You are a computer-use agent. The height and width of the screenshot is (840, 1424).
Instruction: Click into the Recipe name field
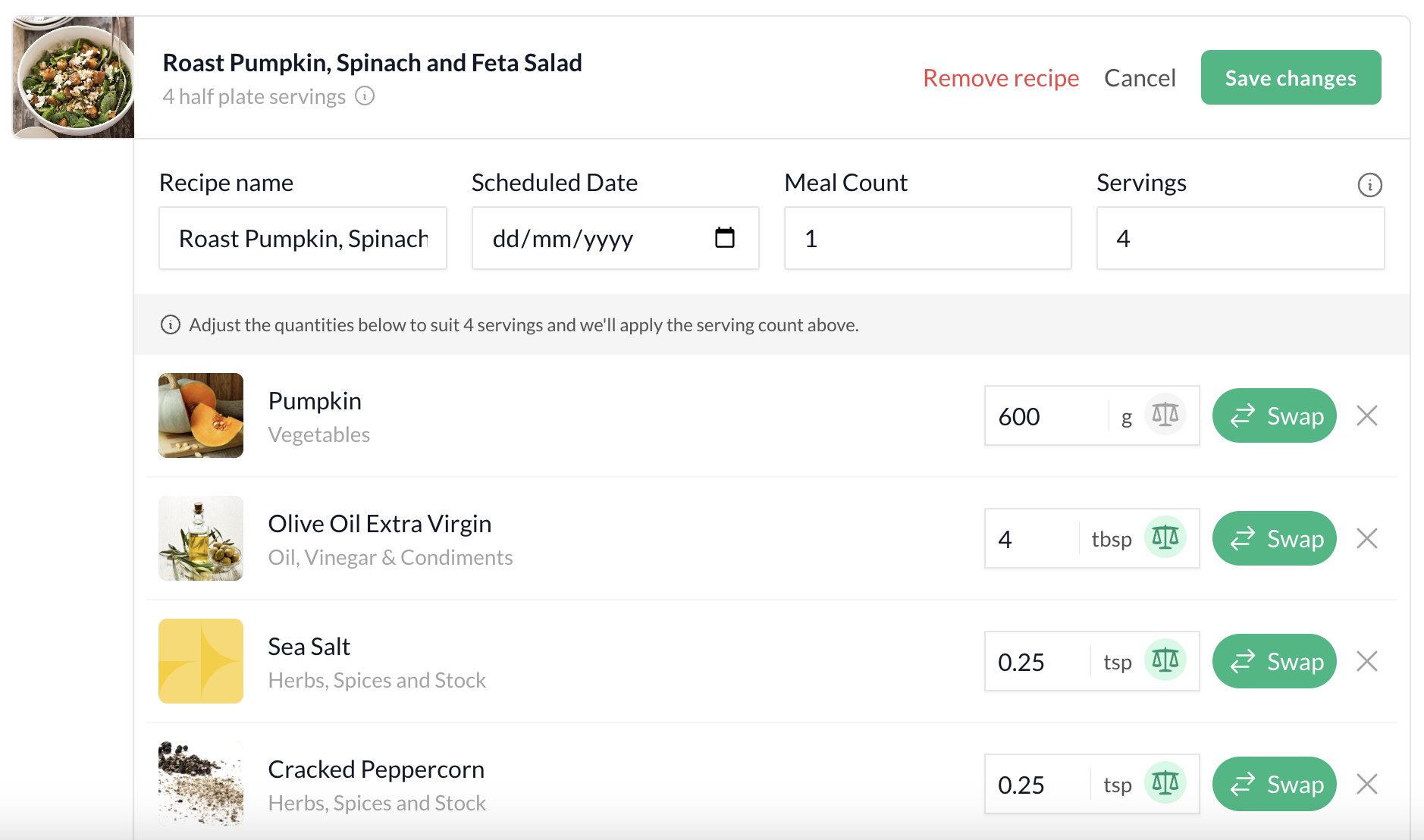pos(303,238)
